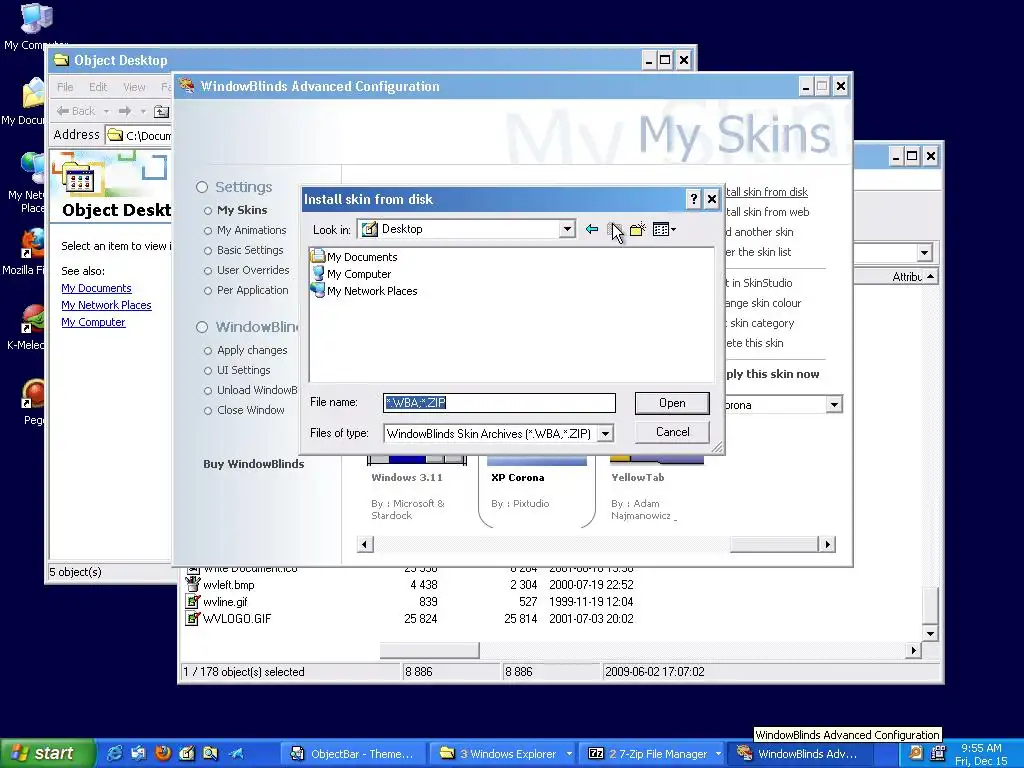Go back using the dialog's green arrow
The height and width of the screenshot is (768, 1024).
[x=592, y=229]
